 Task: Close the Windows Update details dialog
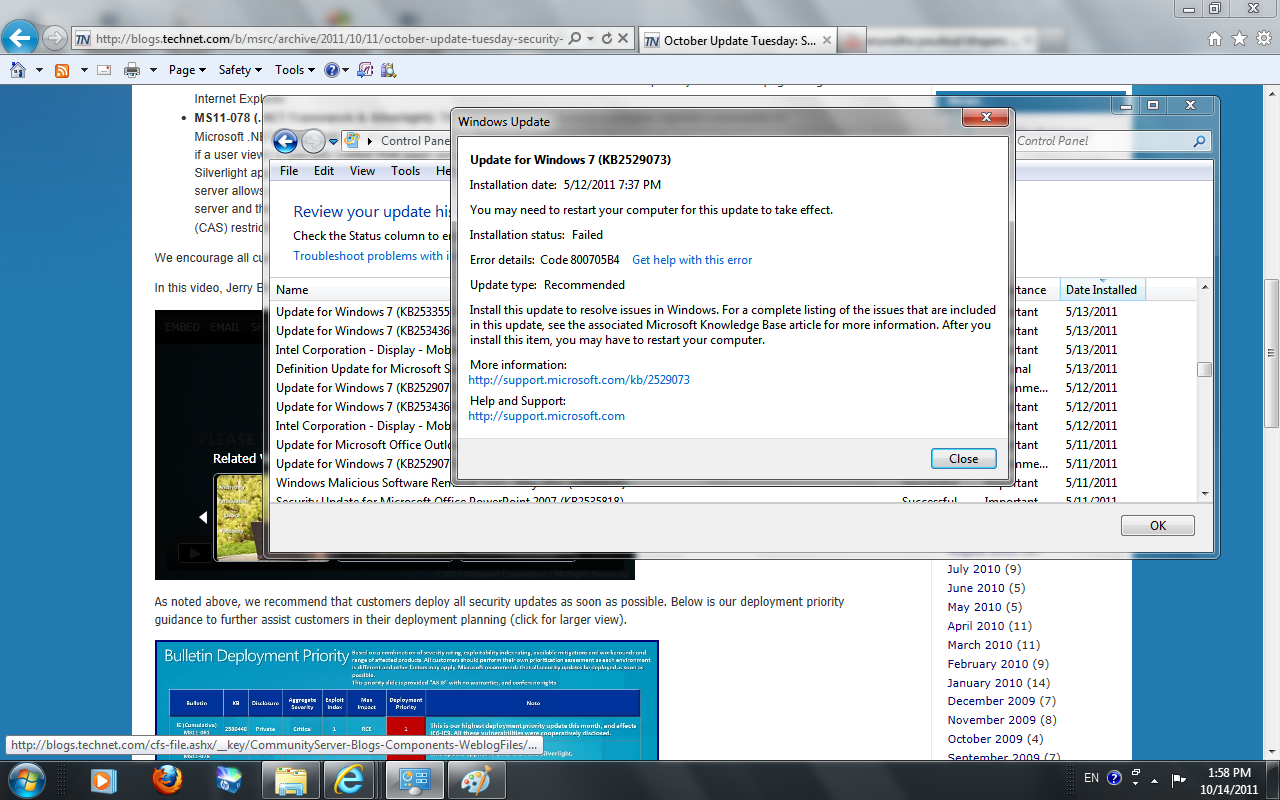964,458
